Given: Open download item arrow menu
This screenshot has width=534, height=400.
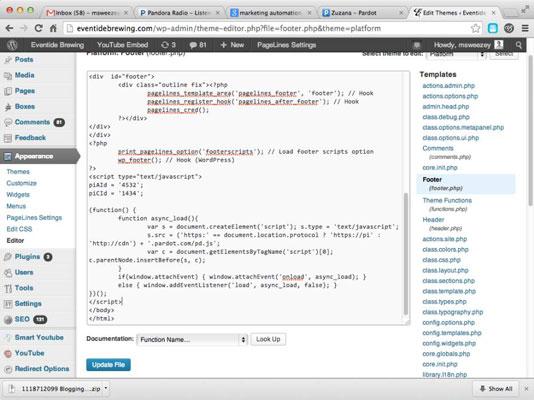Looking at the screenshot, I should [x=106, y=388].
